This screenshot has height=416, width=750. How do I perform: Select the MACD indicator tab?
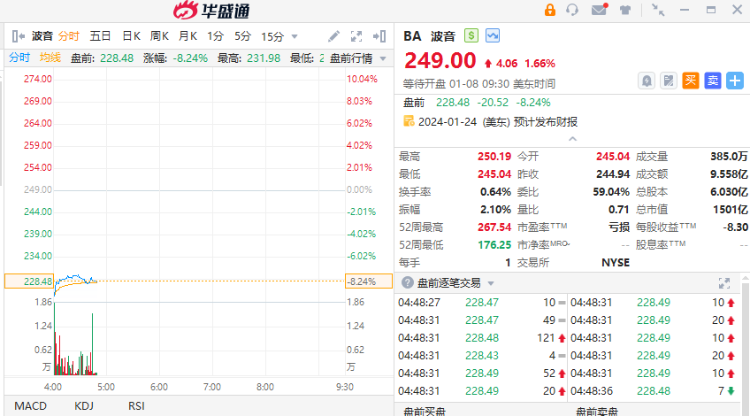(x=31, y=406)
